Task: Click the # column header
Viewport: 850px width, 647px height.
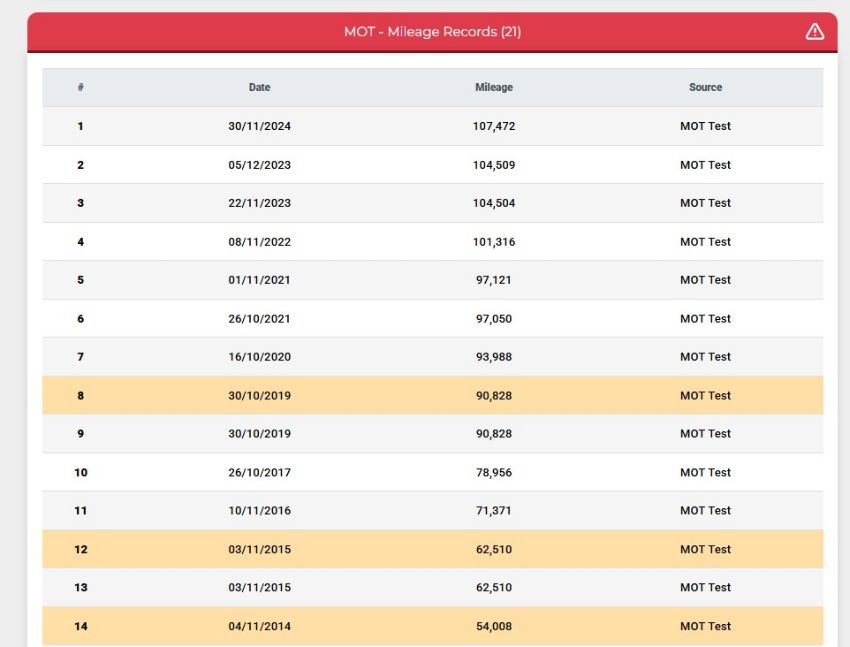Action: pos(80,87)
